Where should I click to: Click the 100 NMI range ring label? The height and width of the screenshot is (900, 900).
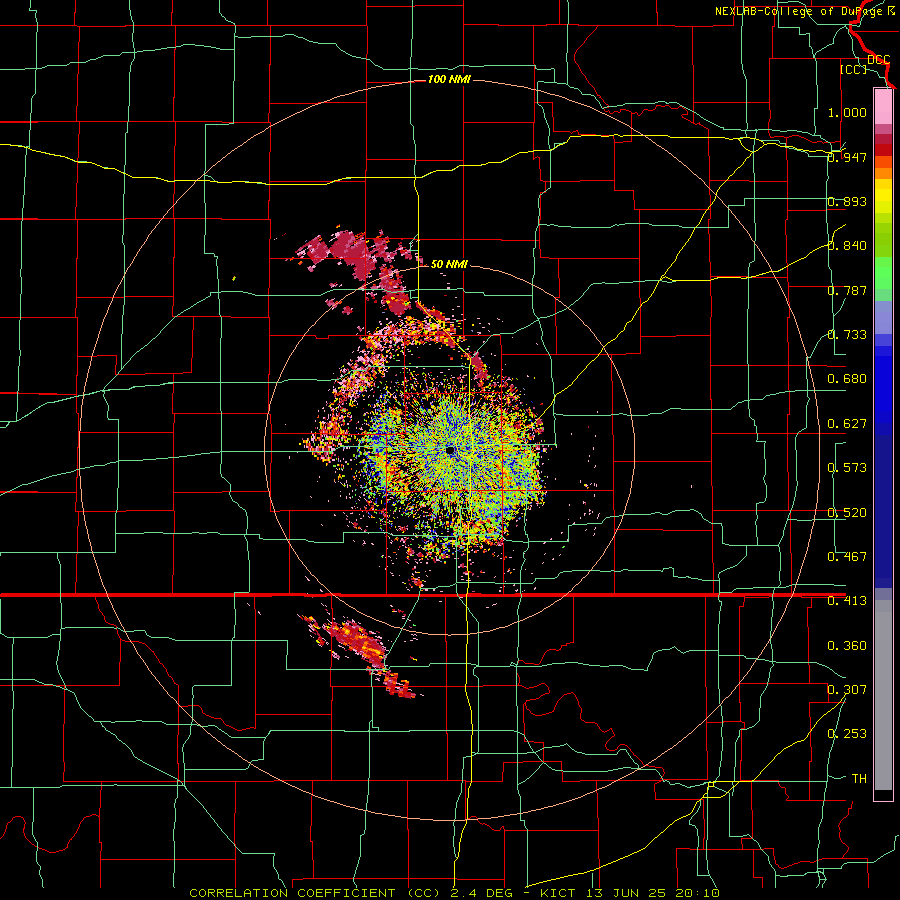[449, 79]
